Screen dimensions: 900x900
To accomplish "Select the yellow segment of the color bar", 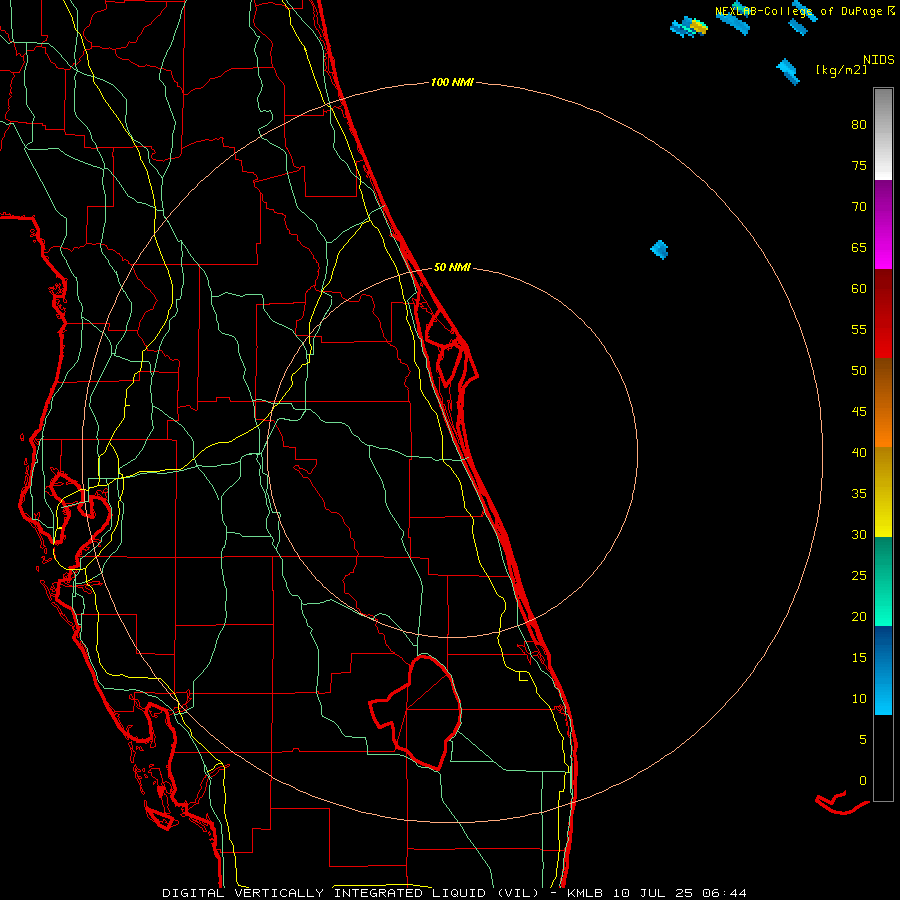I will 883,492.
